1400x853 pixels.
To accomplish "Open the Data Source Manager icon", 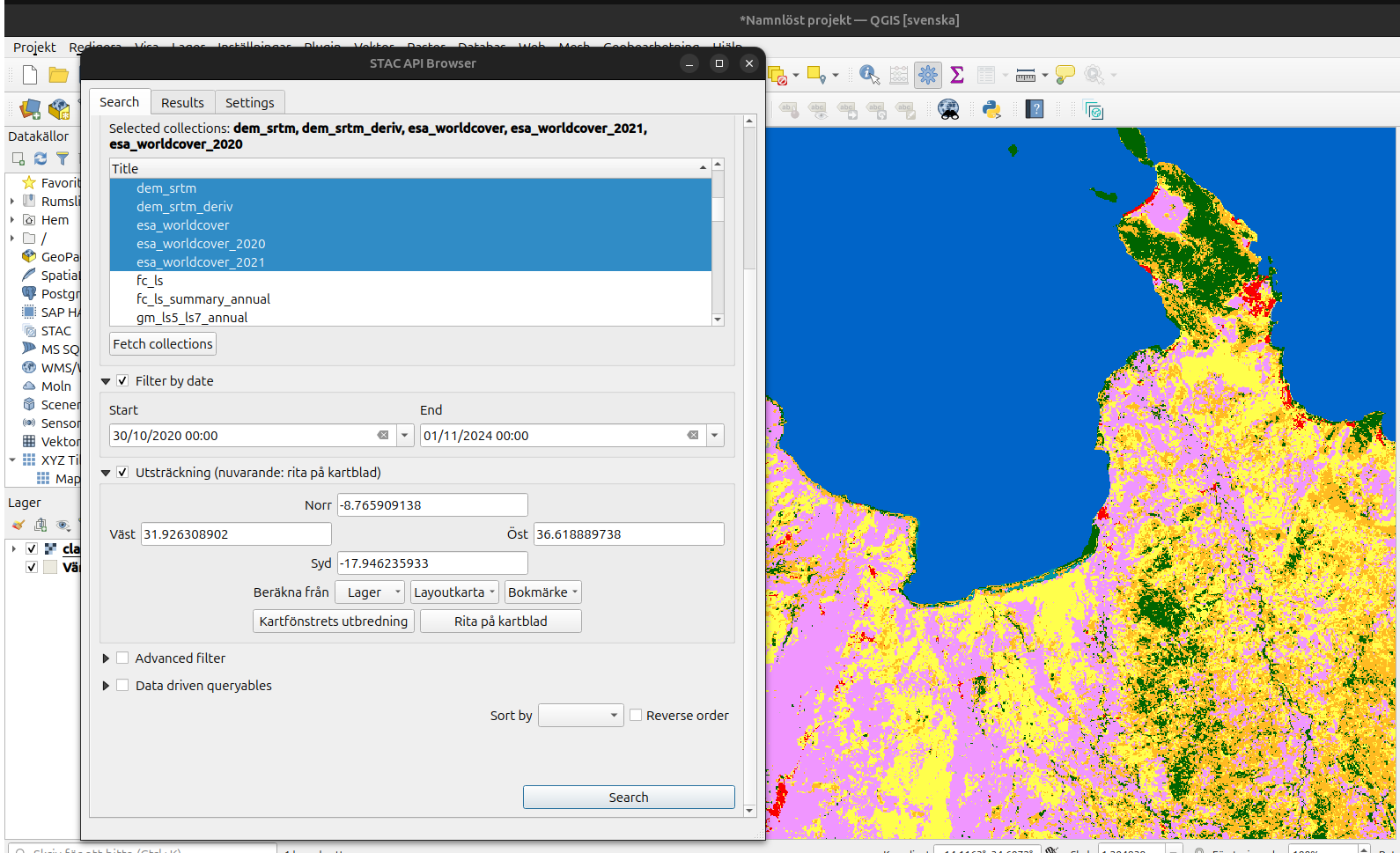I will click(x=30, y=109).
